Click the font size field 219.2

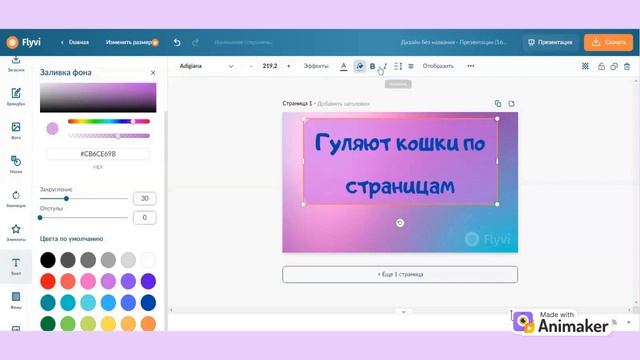point(270,66)
